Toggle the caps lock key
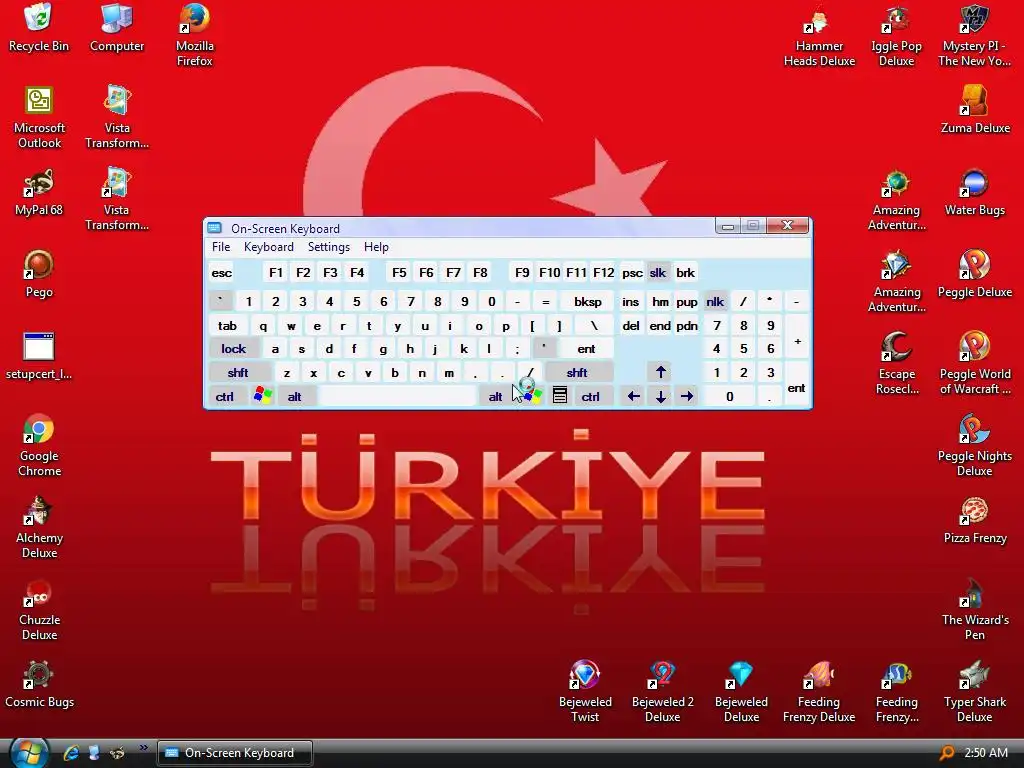The height and width of the screenshot is (768, 1024). coord(234,349)
